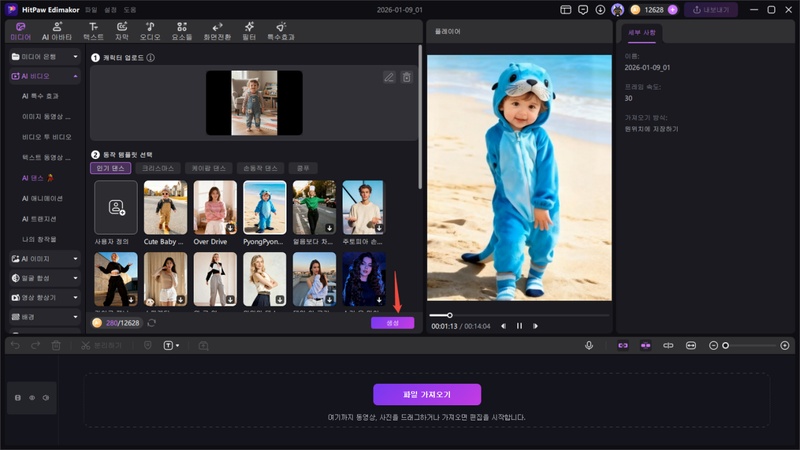Select AI 댄스 in sidebar
Image resolution: width=800 pixels, height=450 pixels.
coord(37,178)
